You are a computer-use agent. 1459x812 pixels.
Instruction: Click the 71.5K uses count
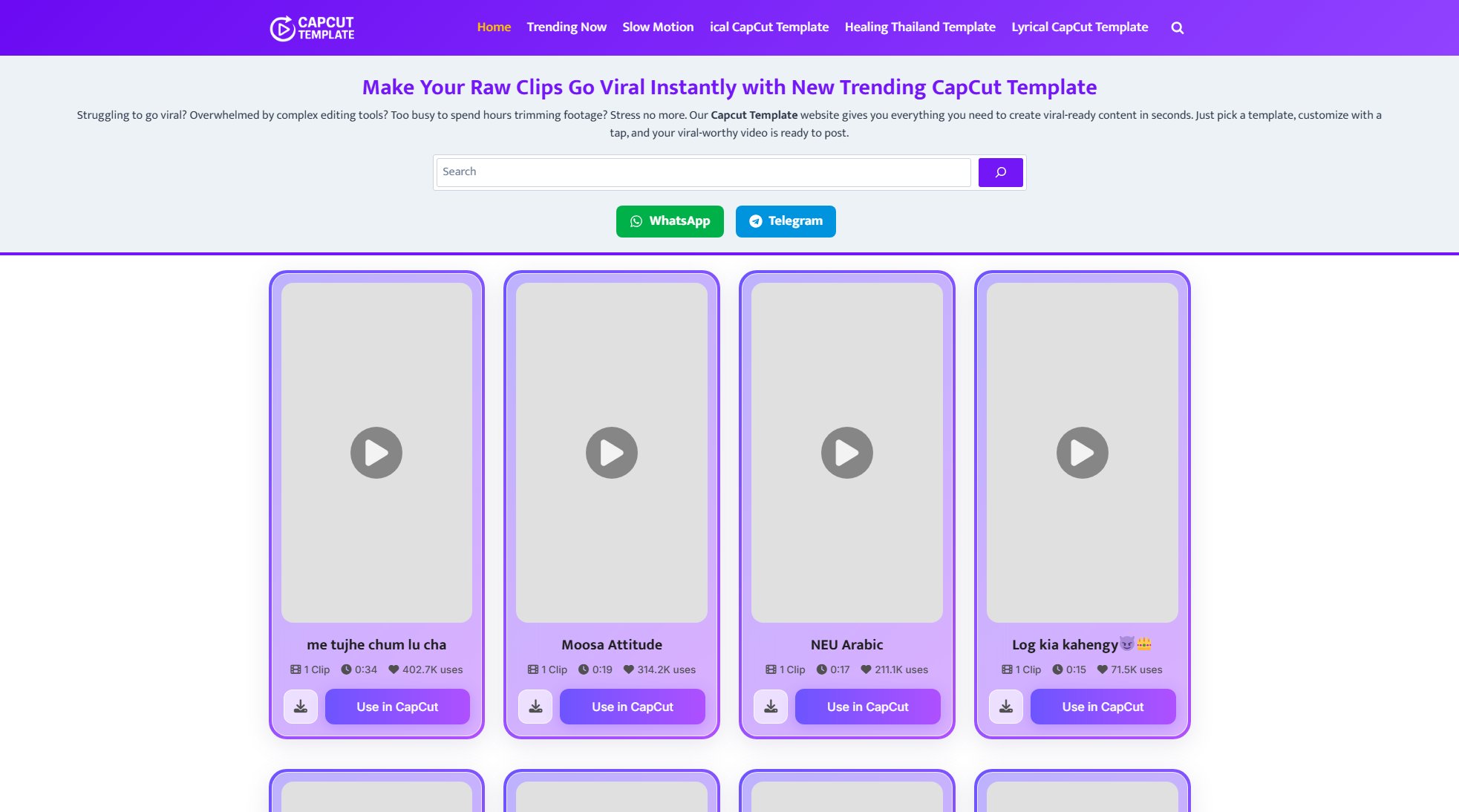pyautogui.click(x=1129, y=669)
